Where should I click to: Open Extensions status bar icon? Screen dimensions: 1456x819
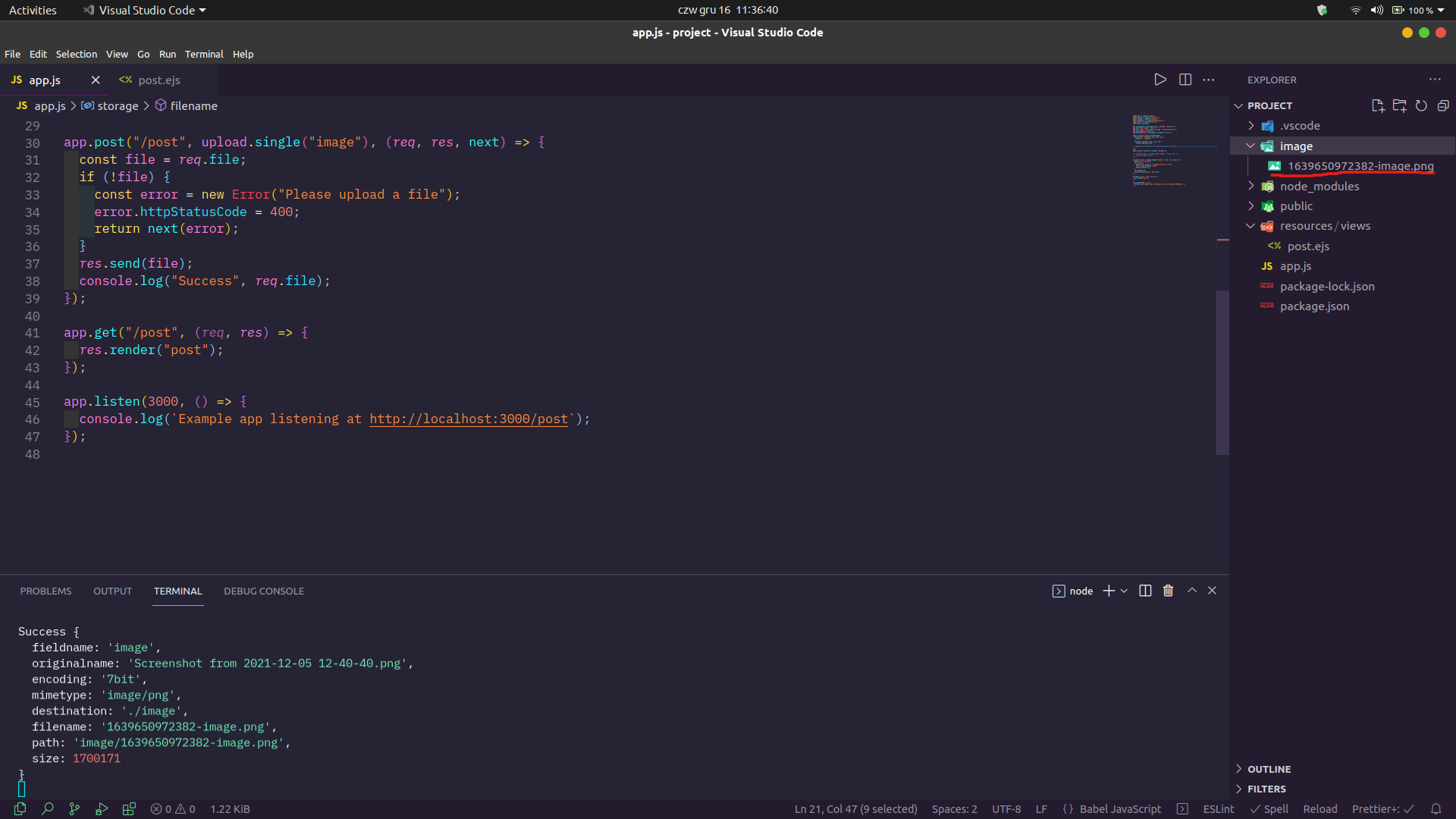(129, 809)
